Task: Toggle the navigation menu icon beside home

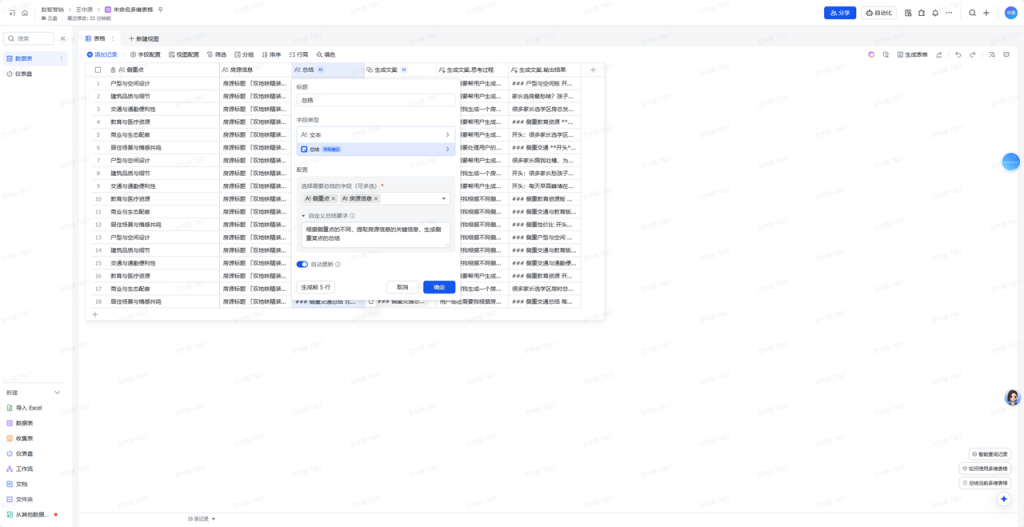Action: 12,13
